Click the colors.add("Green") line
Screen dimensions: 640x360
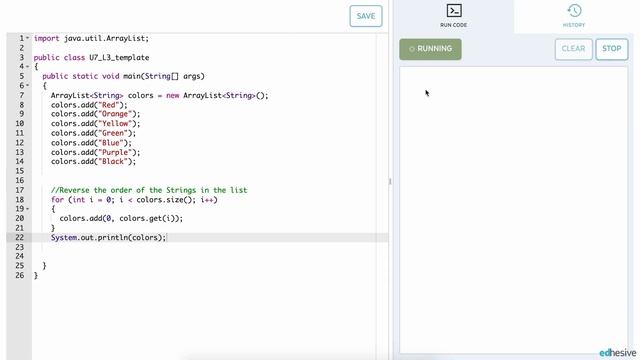click(93, 133)
